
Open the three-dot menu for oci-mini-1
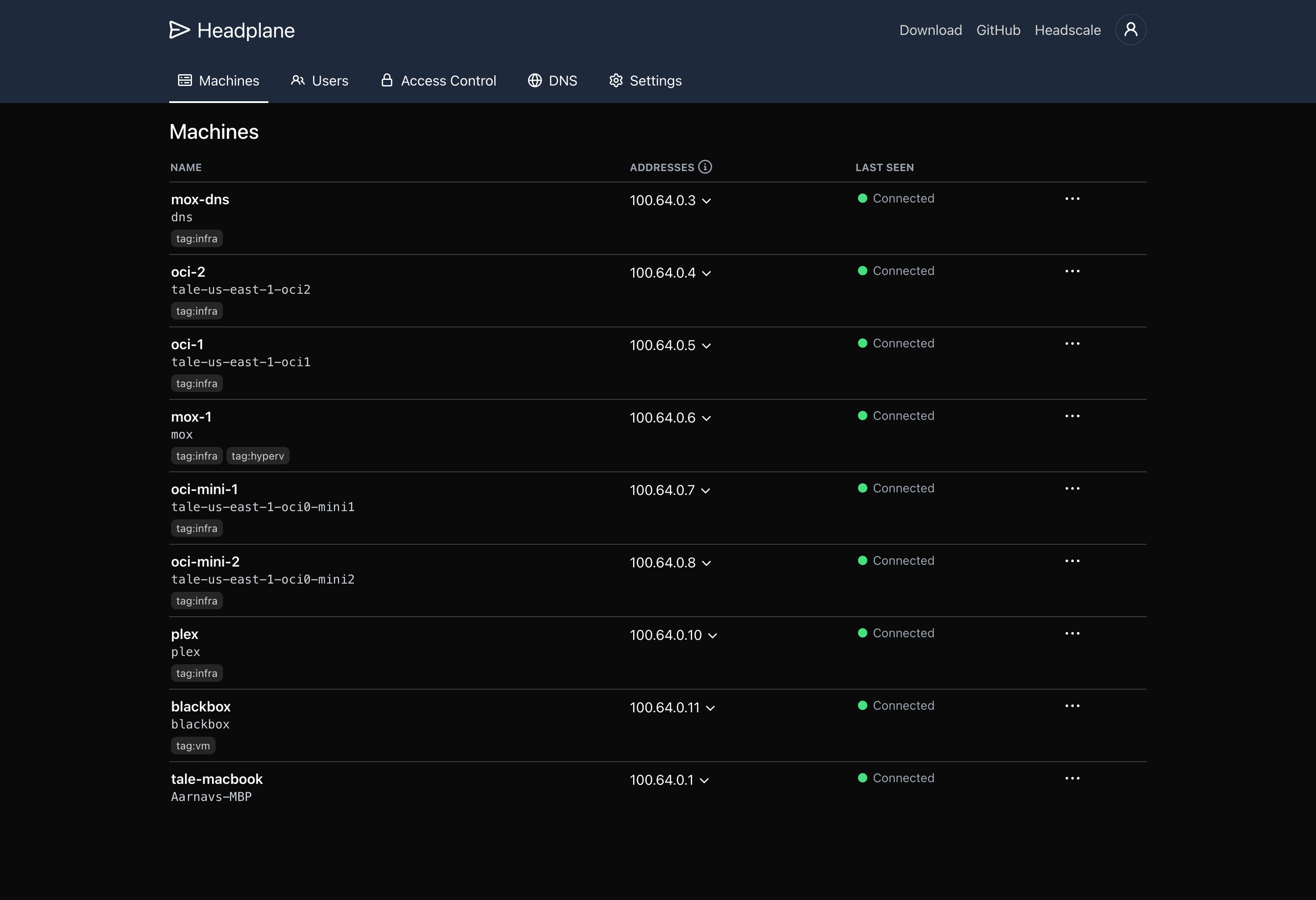(x=1072, y=488)
